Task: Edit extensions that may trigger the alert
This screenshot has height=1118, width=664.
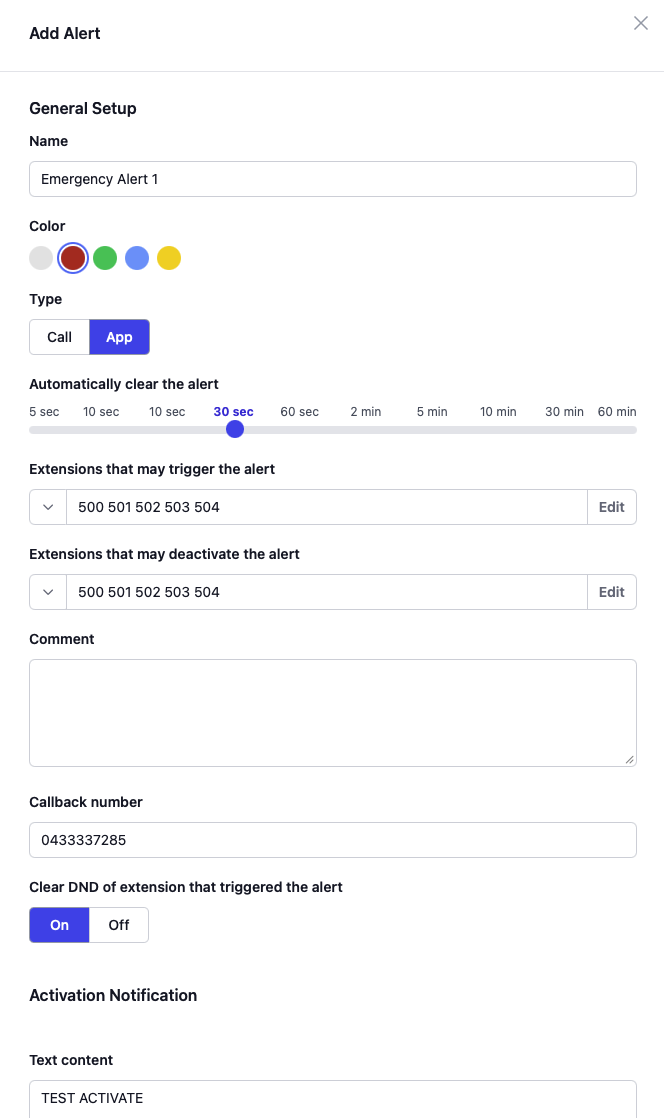Action: click(x=611, y=507)
